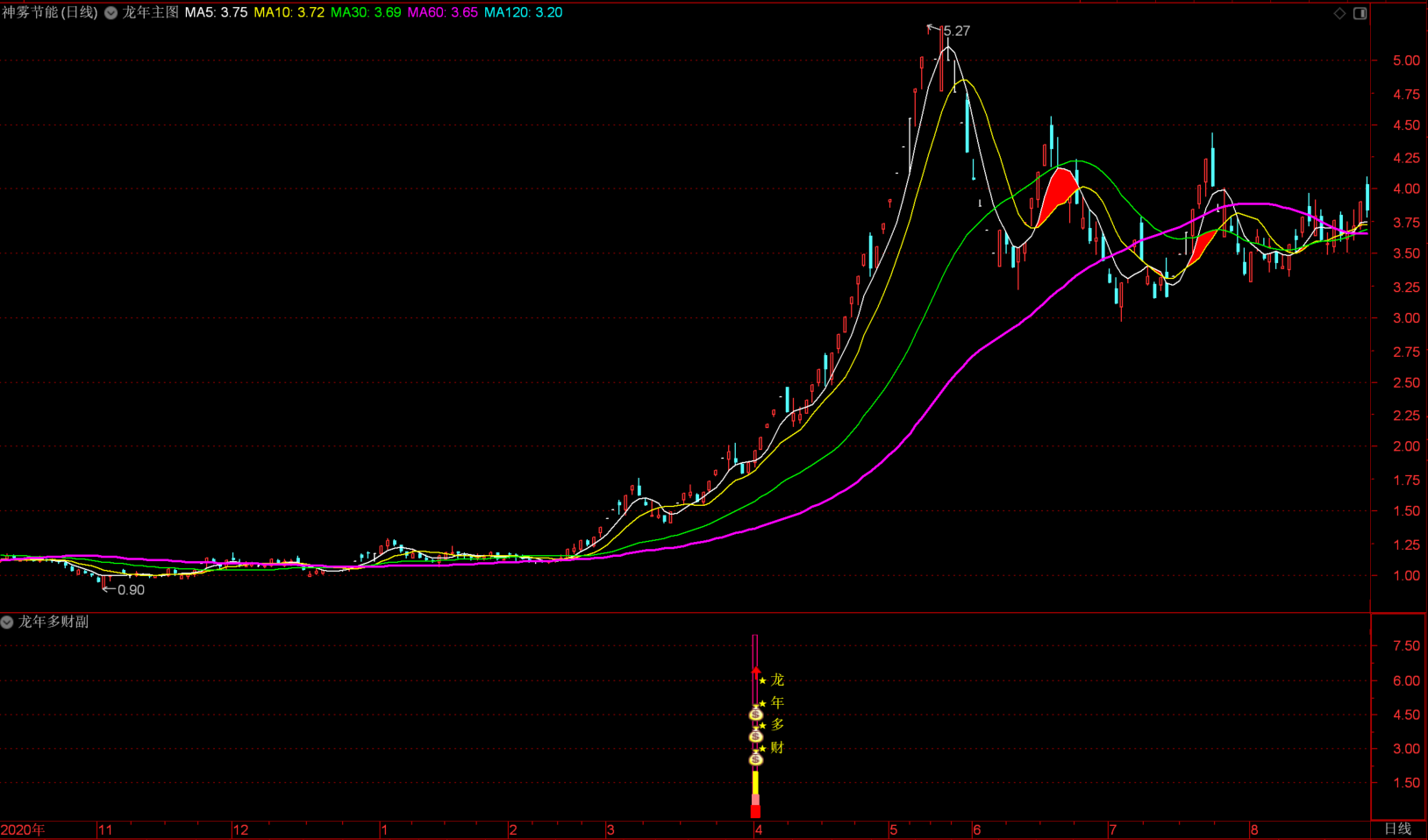Toggle the right side panel icon

(x=1360, y=13)
